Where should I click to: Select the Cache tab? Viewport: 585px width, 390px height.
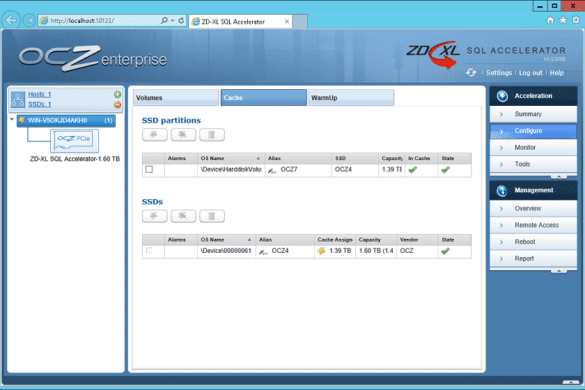click(264, 98)
